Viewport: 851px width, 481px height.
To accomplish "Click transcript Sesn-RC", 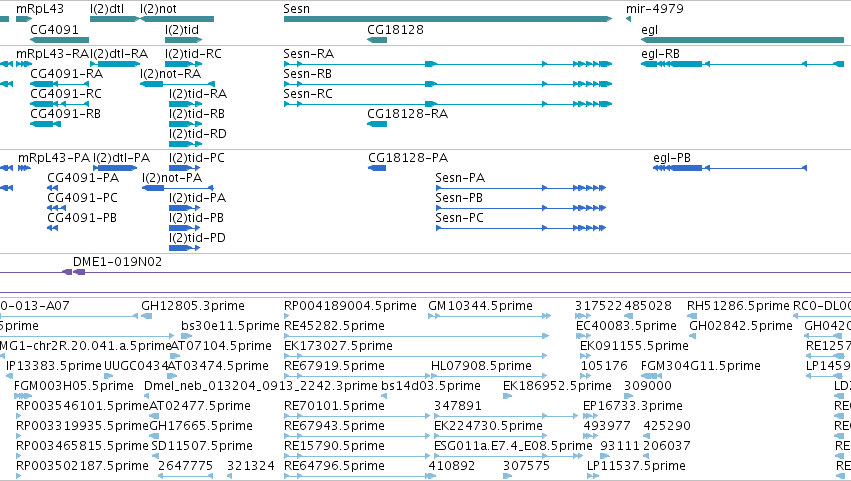I will (x=308, y=94).
